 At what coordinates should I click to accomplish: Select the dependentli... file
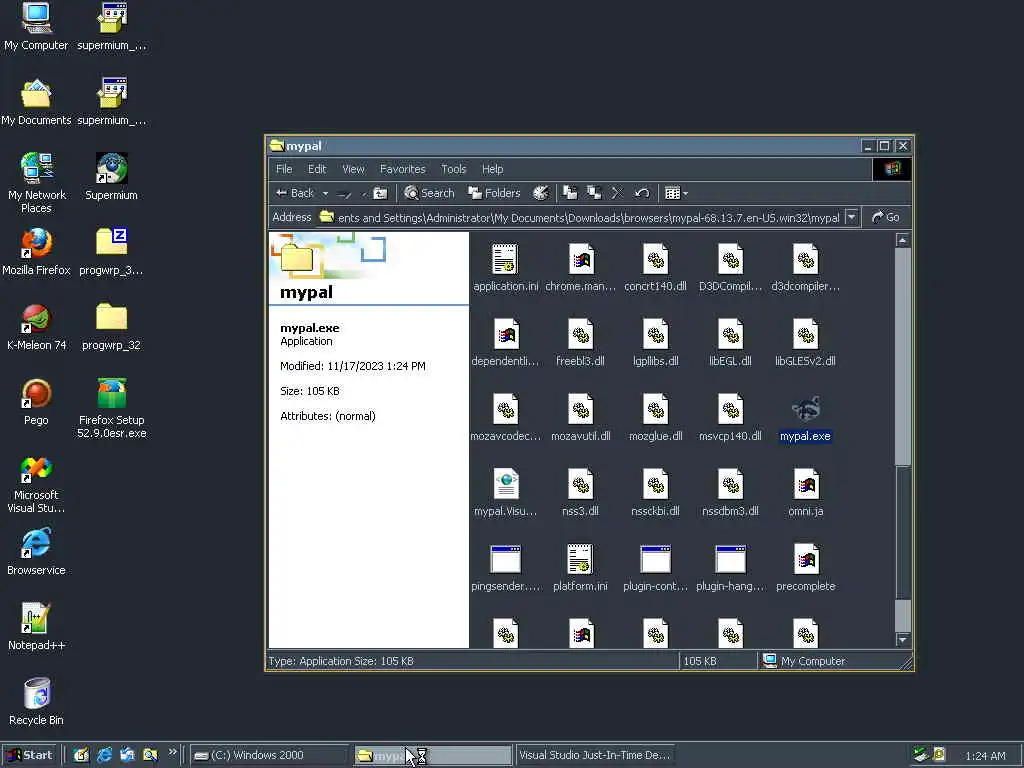pos(505,343)
